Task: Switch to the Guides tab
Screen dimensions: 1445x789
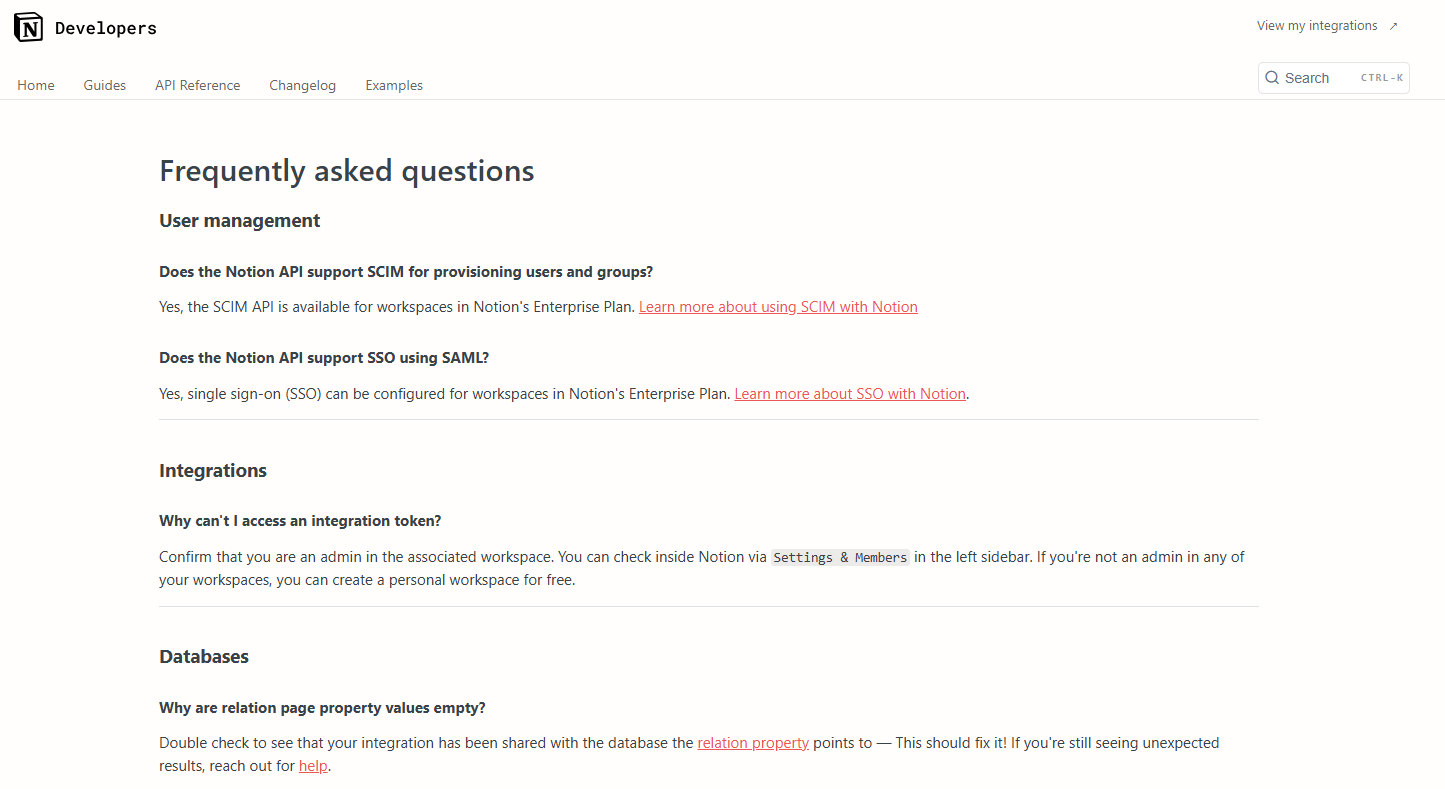Action: tap(105, 86)
